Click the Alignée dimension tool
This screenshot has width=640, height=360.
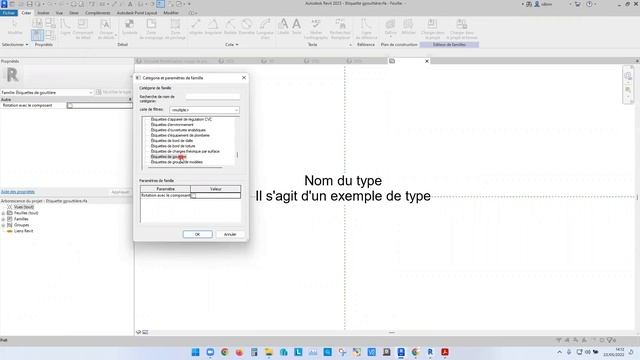click(x=196, y=28)
